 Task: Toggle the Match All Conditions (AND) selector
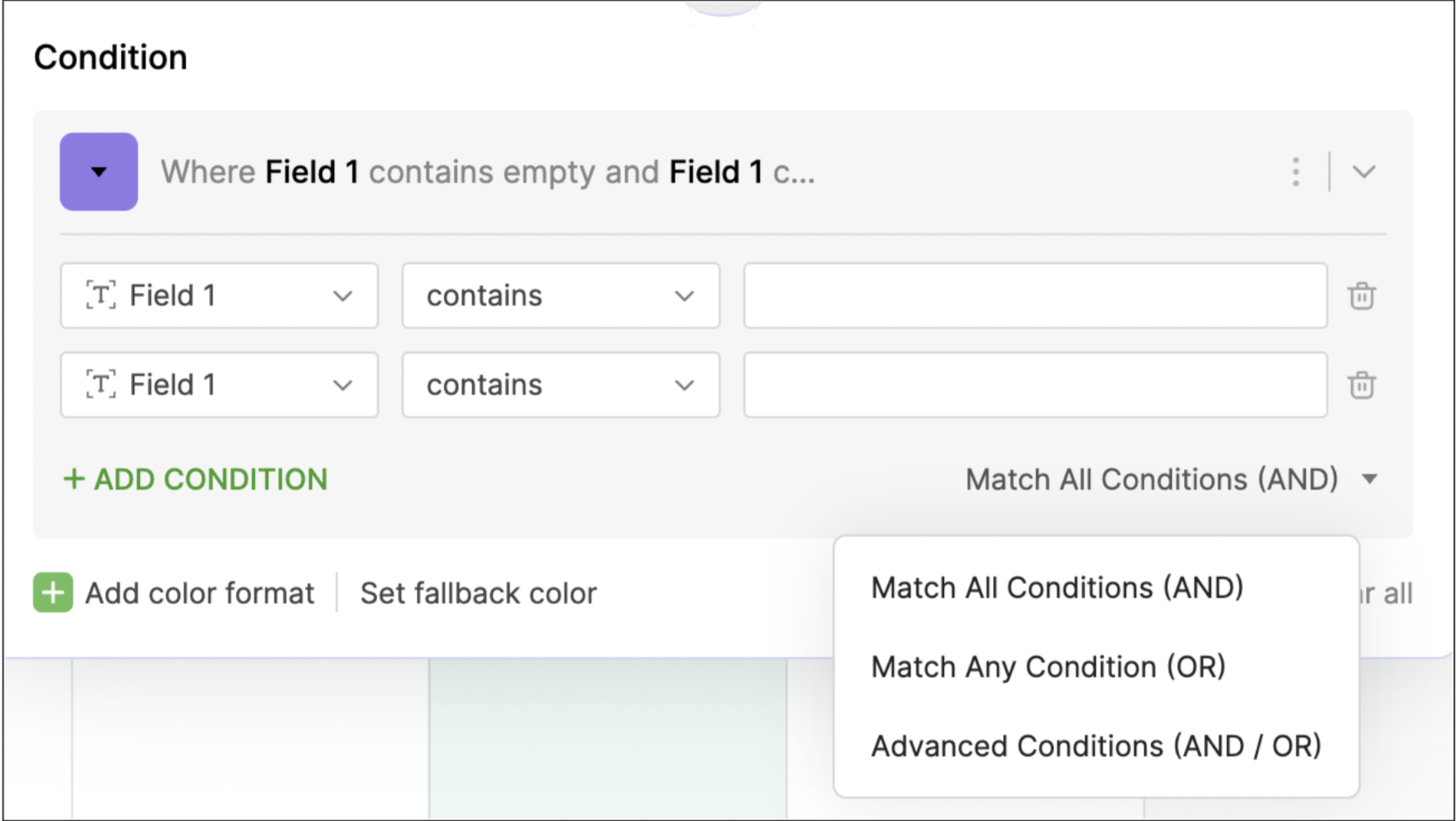tap(1170, 480)
